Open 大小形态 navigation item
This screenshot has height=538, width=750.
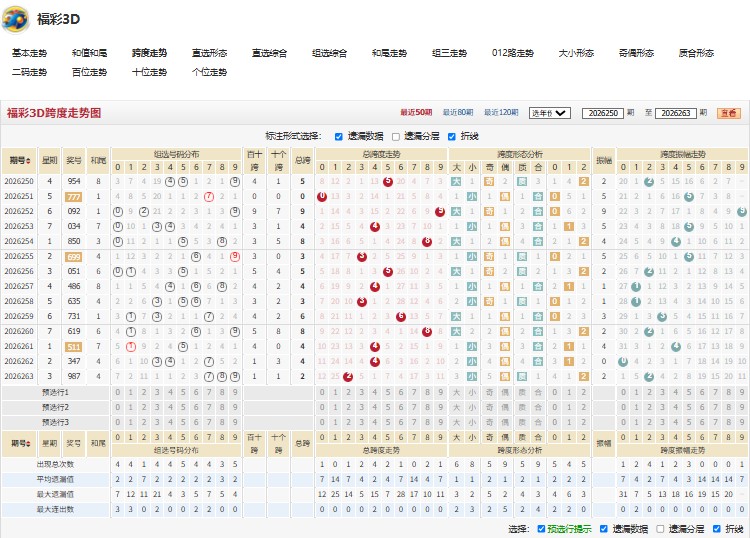coord(576,53)
